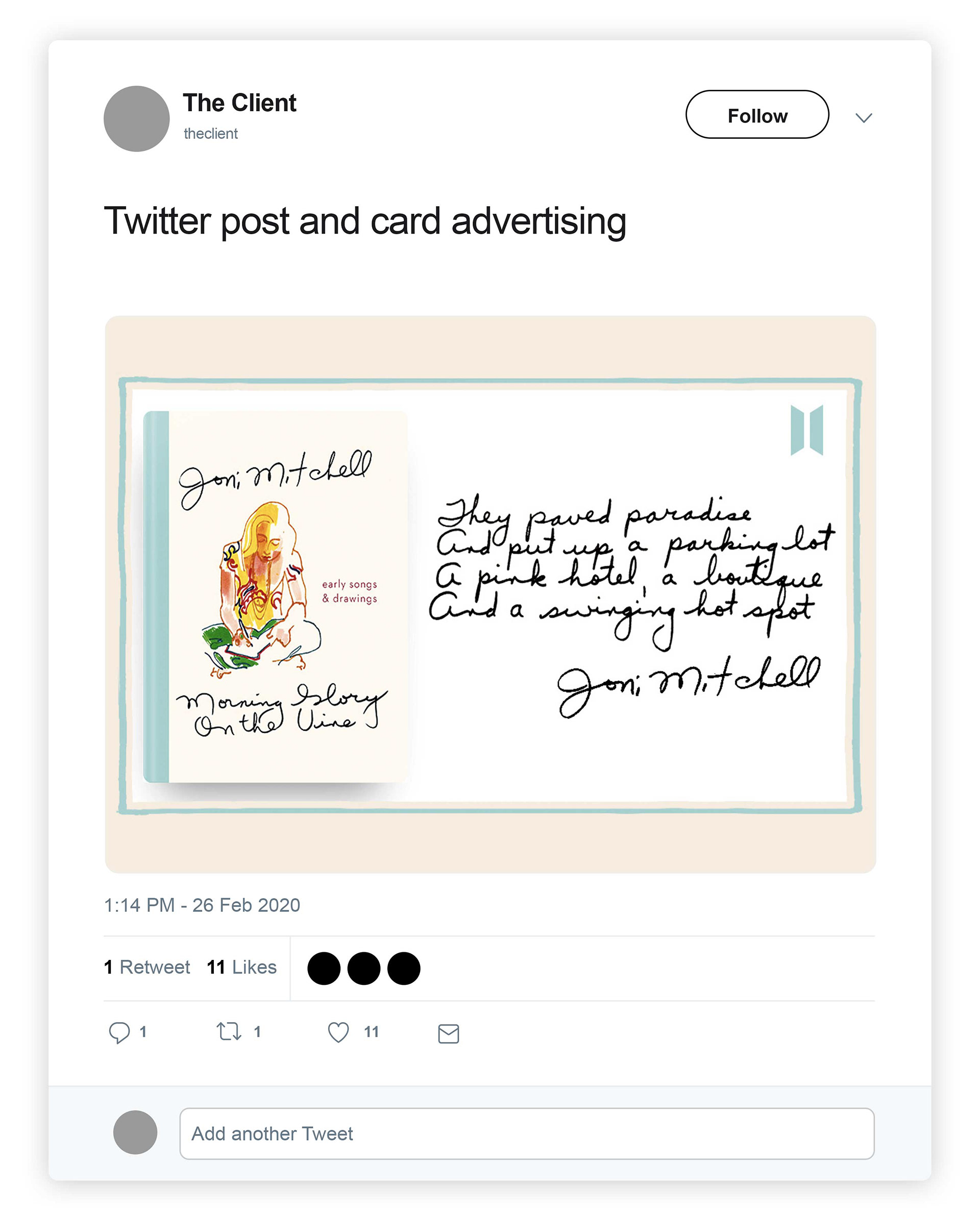Screen dimensions: 980x1214
Task: Click the third black liker avatar
Action: coord(404,968)
